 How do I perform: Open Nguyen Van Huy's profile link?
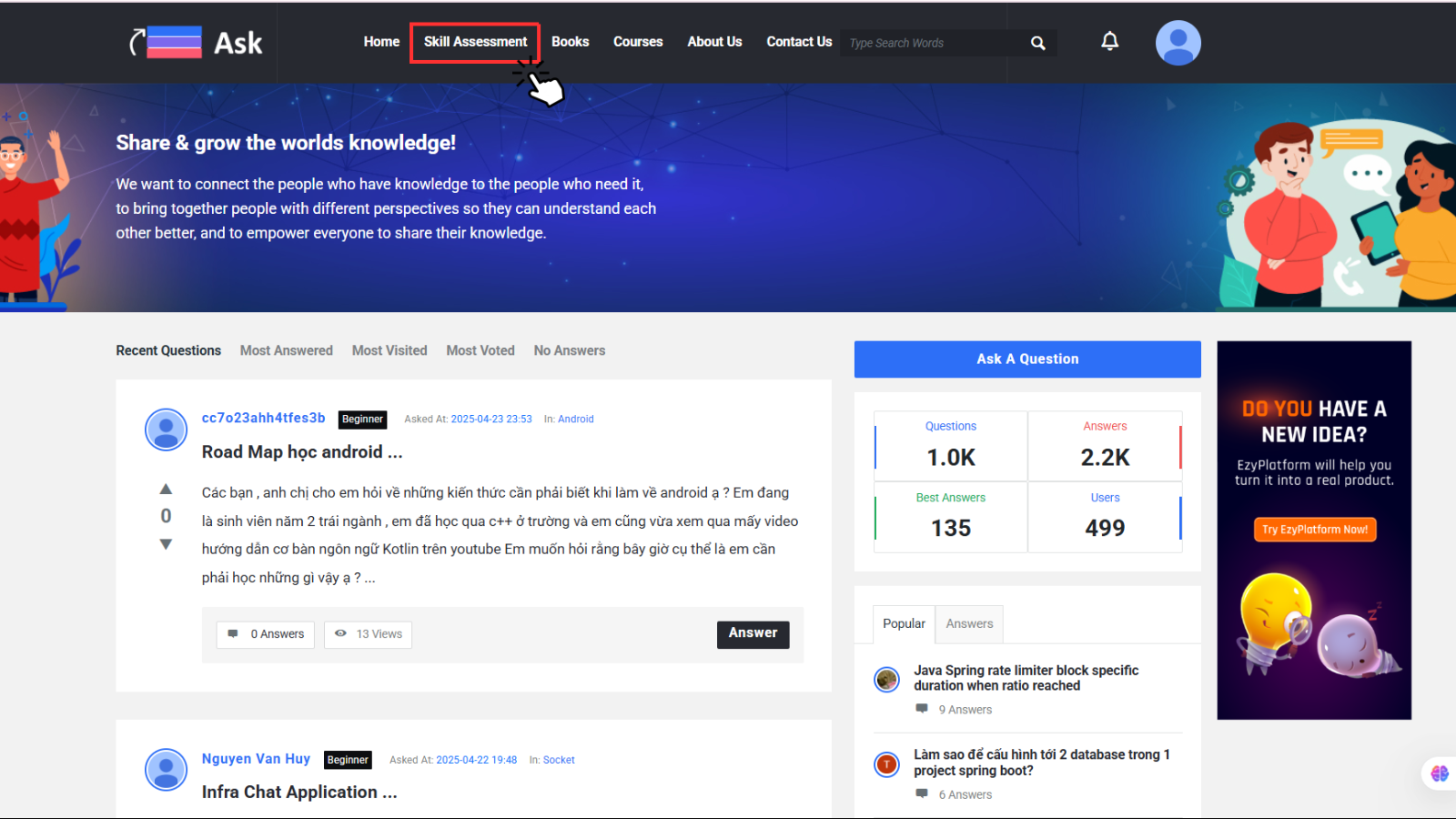tap(256, 759)
